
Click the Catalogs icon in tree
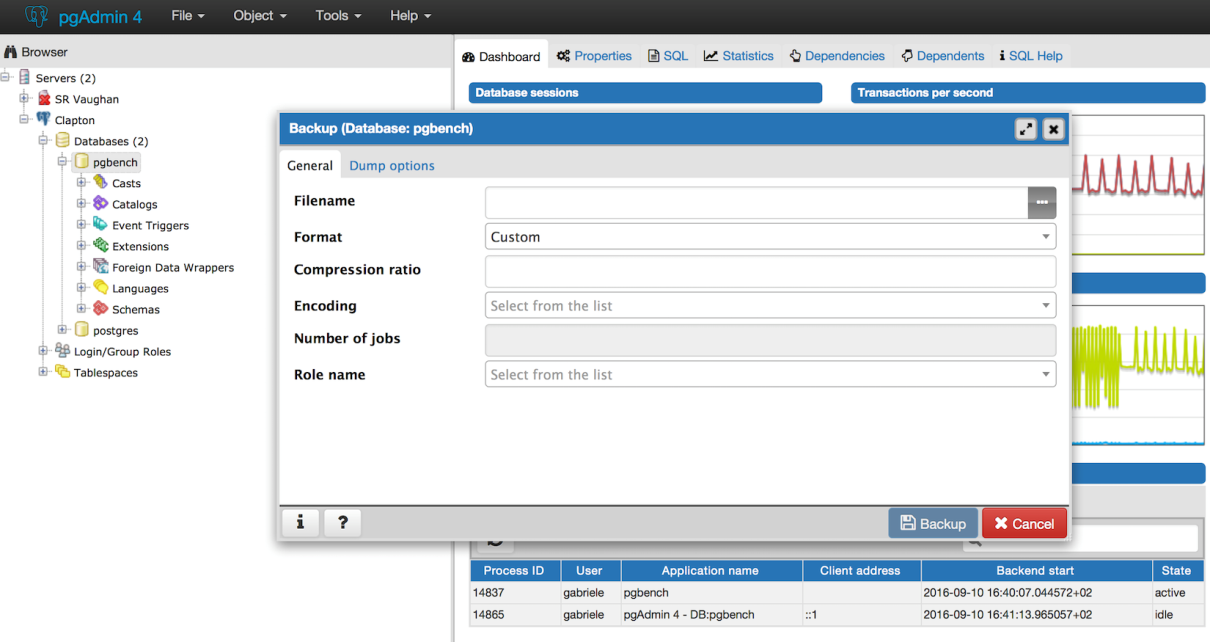[100, 204]
